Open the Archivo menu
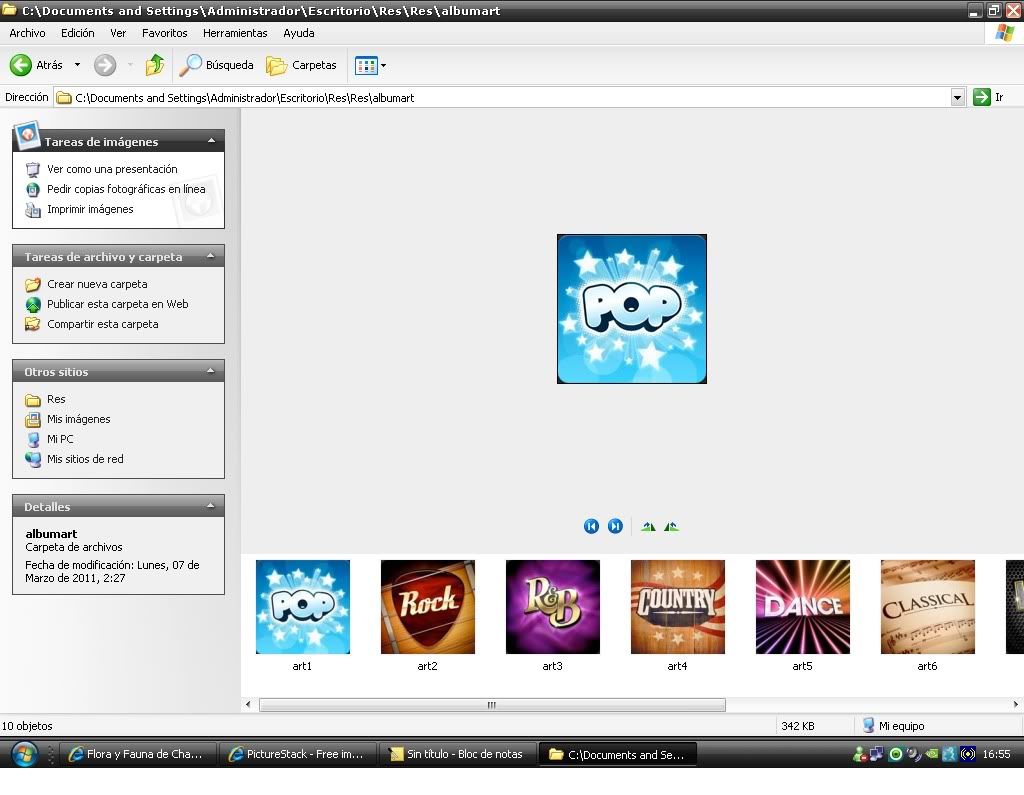 pos(27,33)
